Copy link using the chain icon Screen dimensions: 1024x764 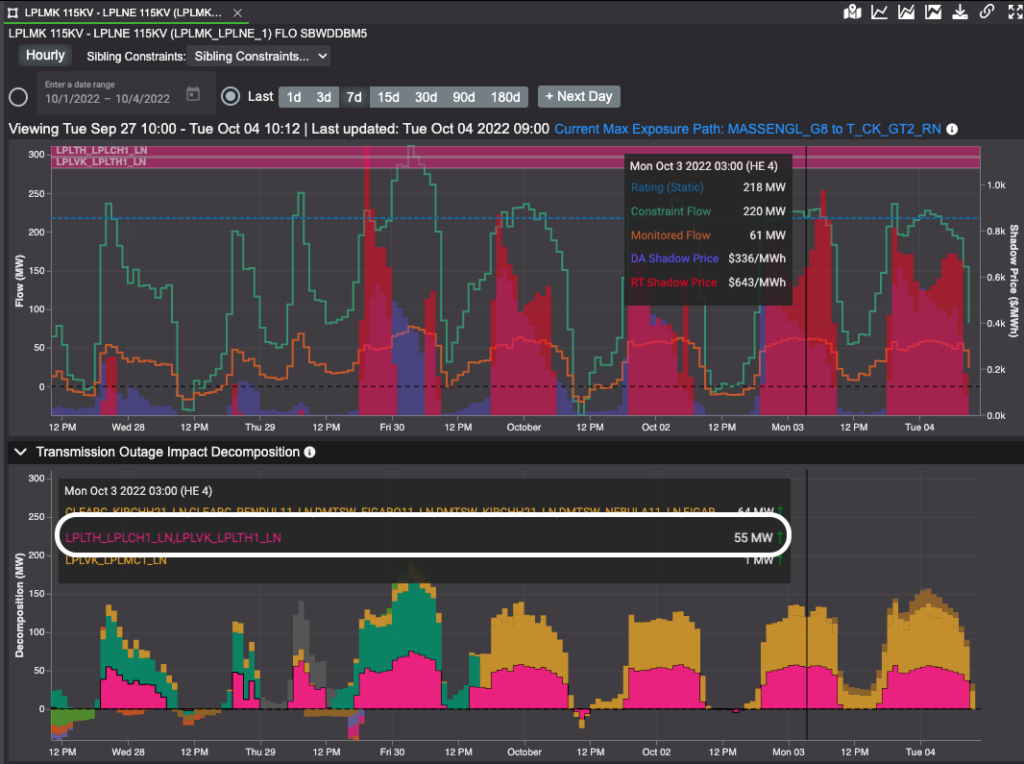pos(986,12)
